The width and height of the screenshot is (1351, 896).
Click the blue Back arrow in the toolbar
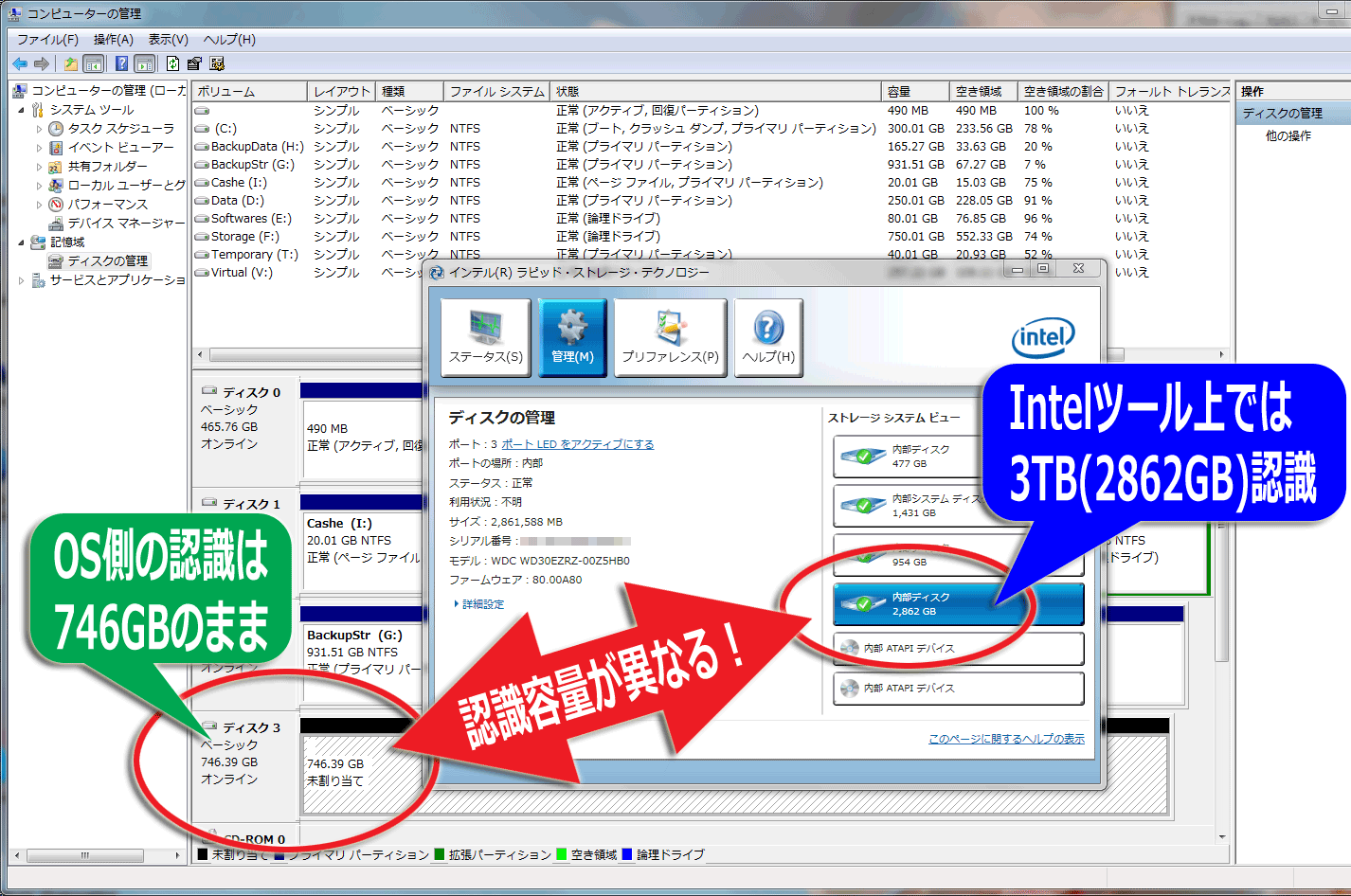(20, 63)
